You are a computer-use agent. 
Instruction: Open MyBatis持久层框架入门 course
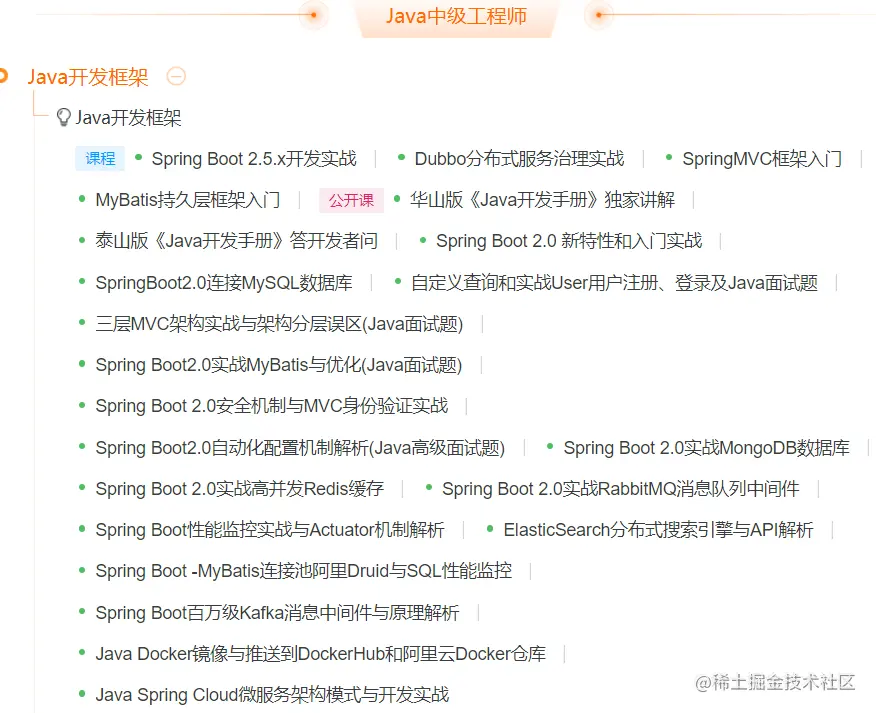pyautogui.click(x=188, y=200)
